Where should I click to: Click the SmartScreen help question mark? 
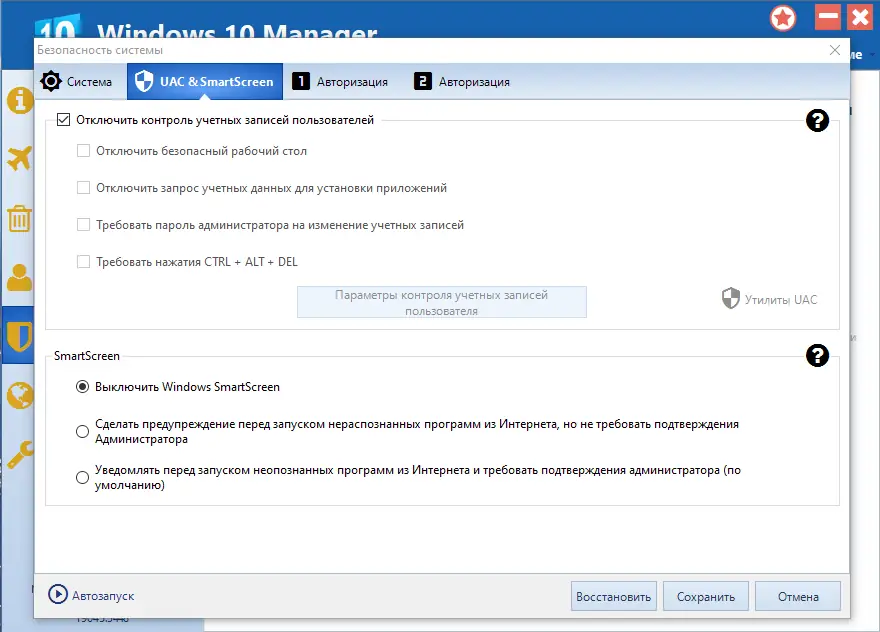818,355
